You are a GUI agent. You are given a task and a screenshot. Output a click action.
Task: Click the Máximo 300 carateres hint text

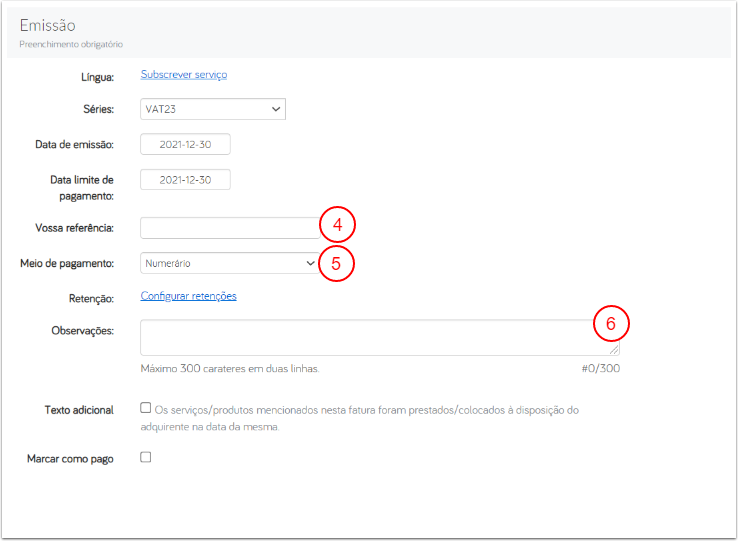pyautogui.click(x=230, y=369)
